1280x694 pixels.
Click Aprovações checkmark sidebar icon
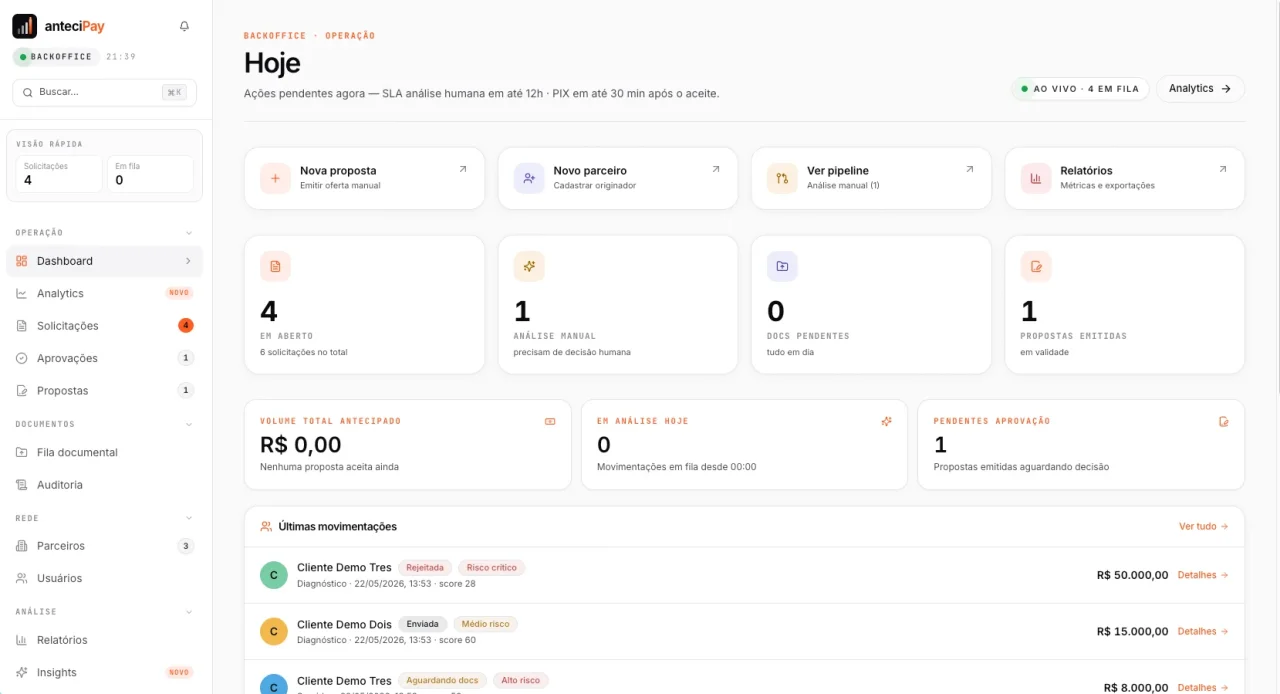click(22, 358)
